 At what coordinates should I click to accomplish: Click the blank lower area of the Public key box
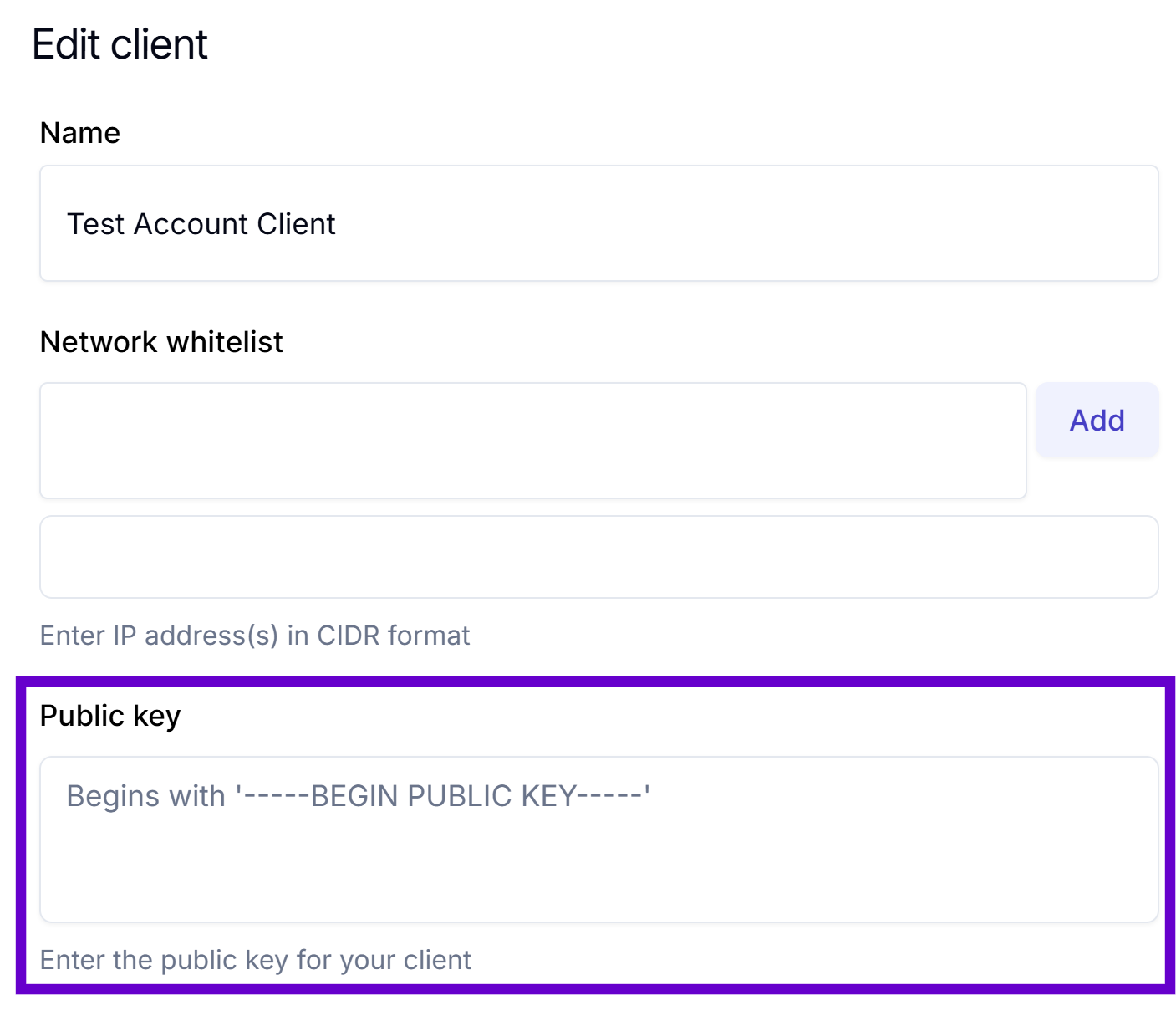coord(598,878)
